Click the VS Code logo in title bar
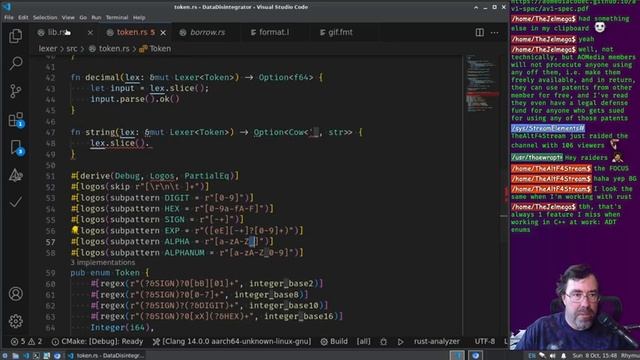 pyautogui.click(x=7, y=7)
